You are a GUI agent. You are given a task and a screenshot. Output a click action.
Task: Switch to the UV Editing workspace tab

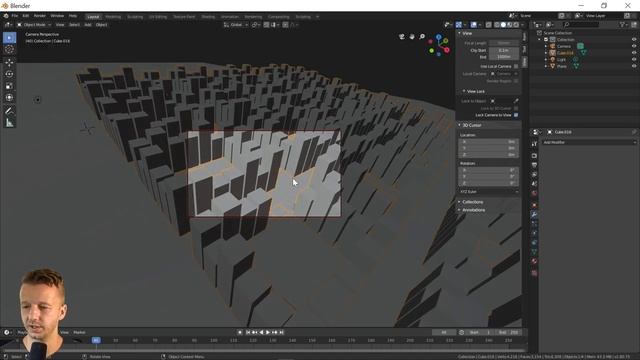tap(158, 17)
